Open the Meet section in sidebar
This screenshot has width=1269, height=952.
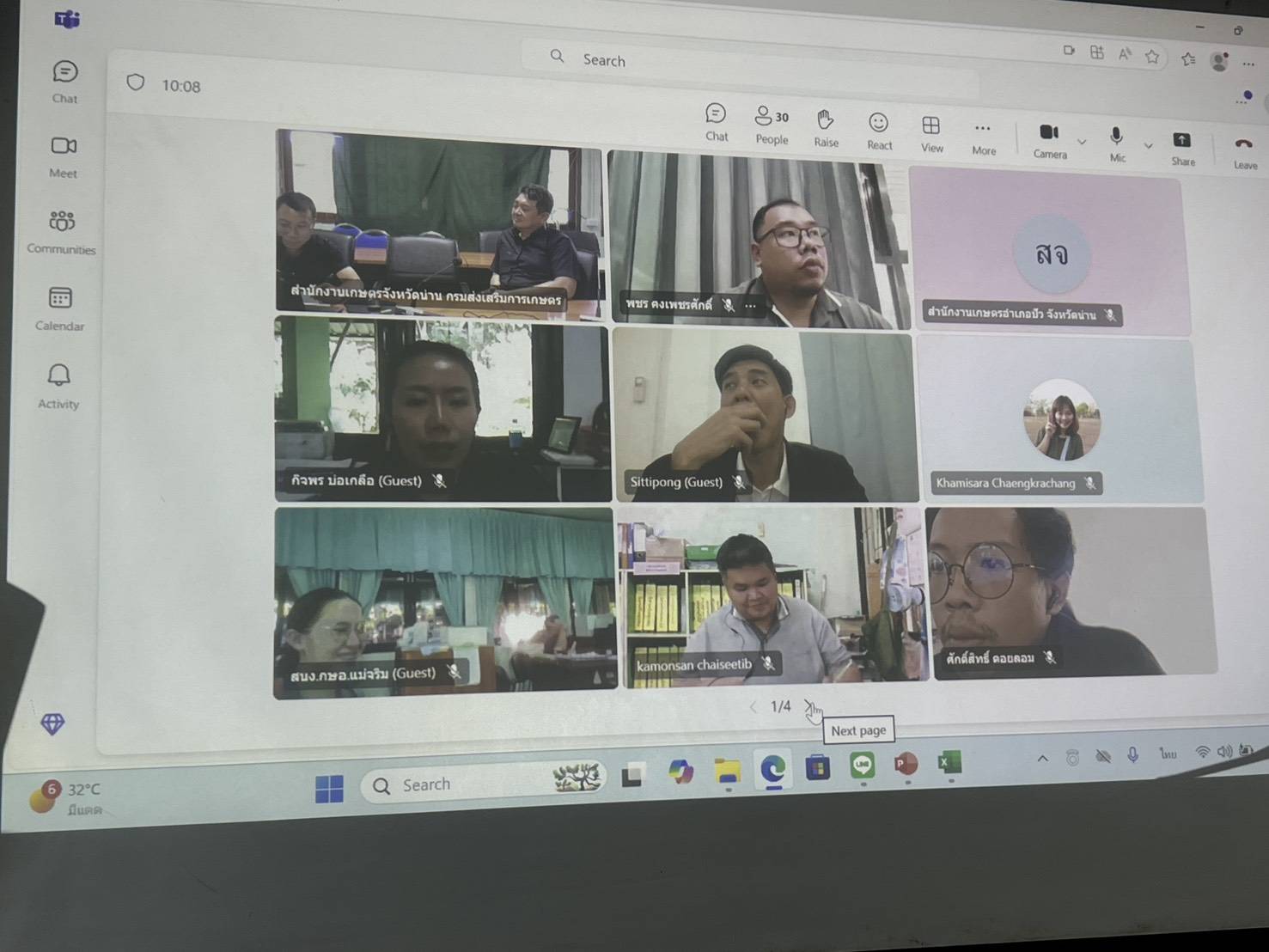64,156
